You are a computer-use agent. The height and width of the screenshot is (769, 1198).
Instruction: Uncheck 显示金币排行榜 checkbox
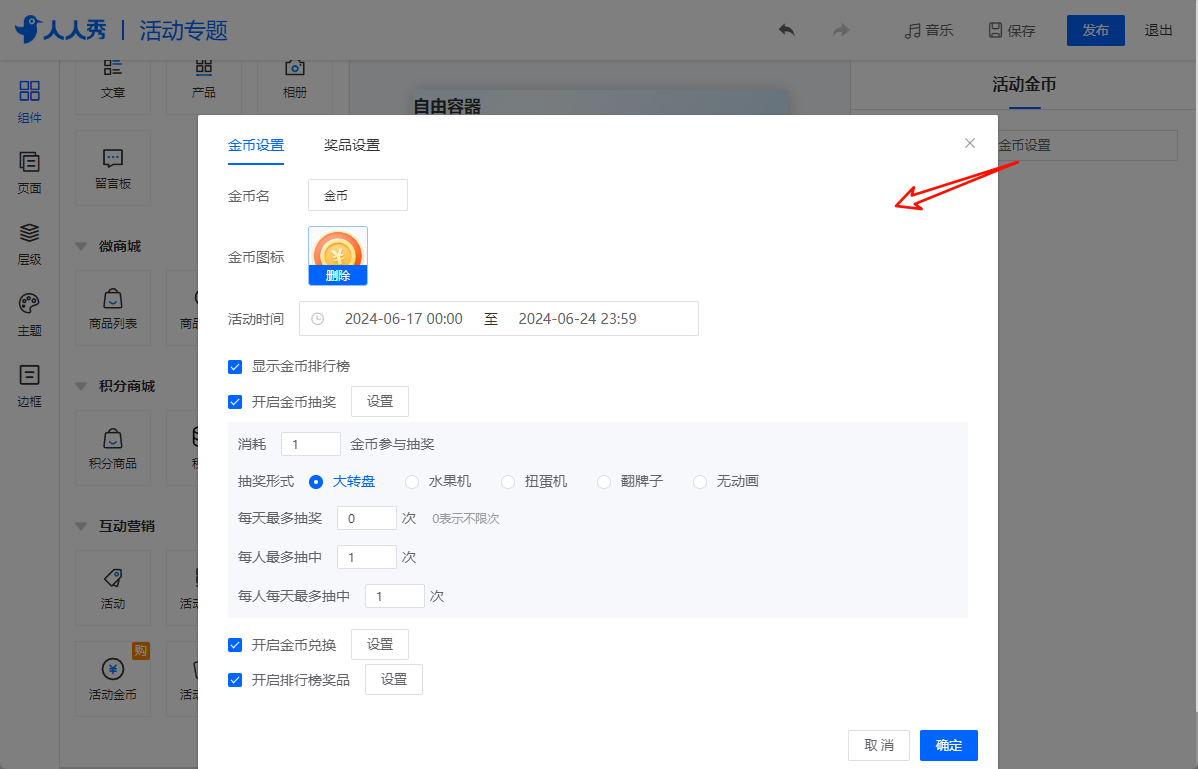point(235,367)
